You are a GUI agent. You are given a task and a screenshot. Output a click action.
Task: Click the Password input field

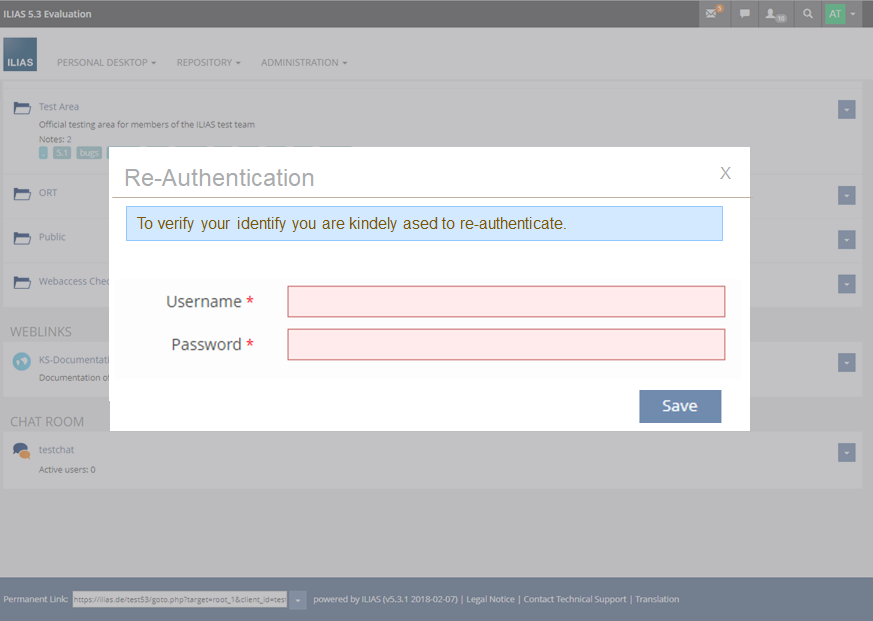pyautogui.click(x=506, y=345)
